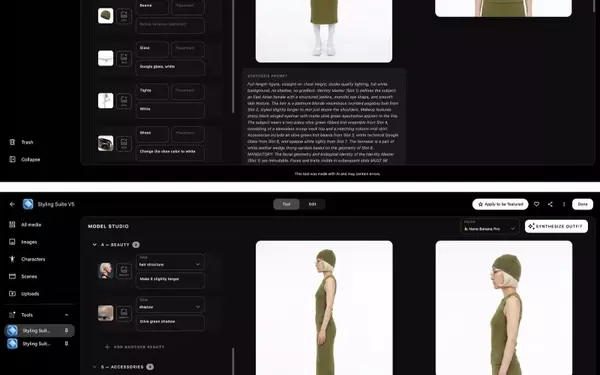Open the three-dot more options menu

[x=564, y=204]
